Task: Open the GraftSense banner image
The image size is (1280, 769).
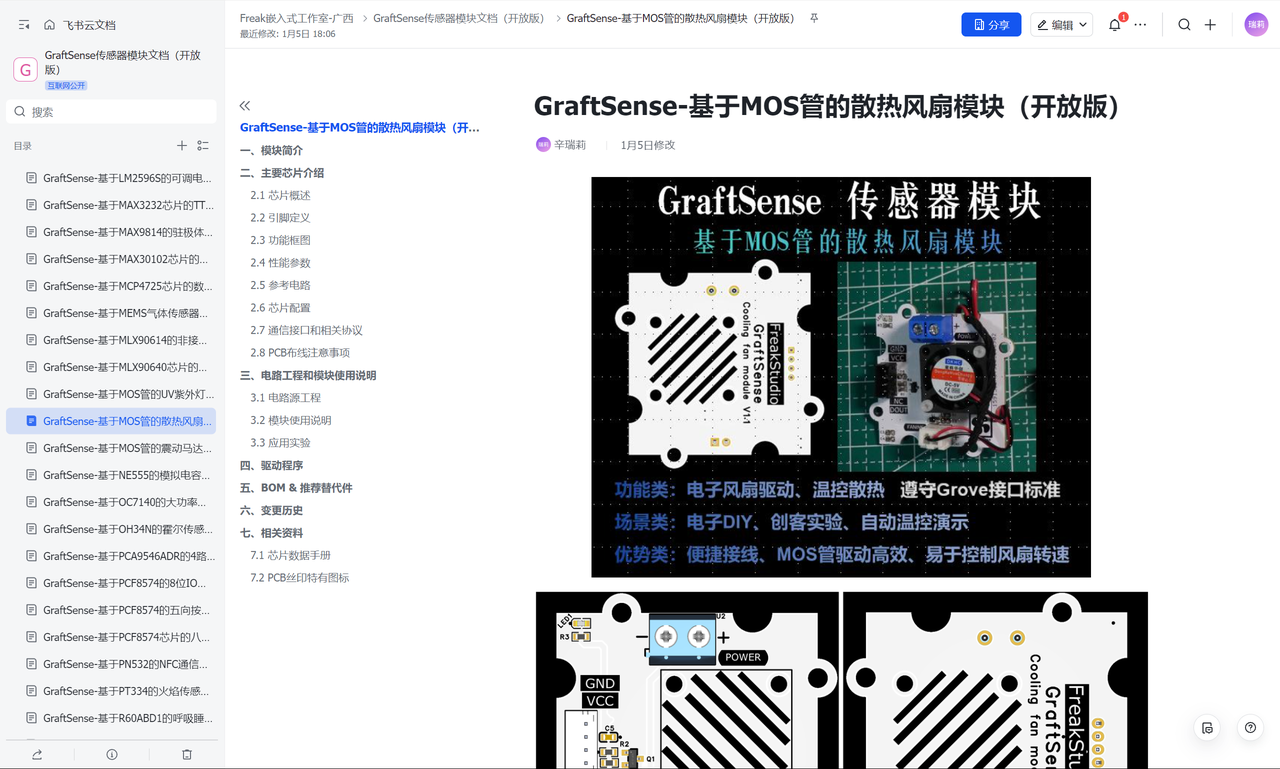Action: pos(841,377)
